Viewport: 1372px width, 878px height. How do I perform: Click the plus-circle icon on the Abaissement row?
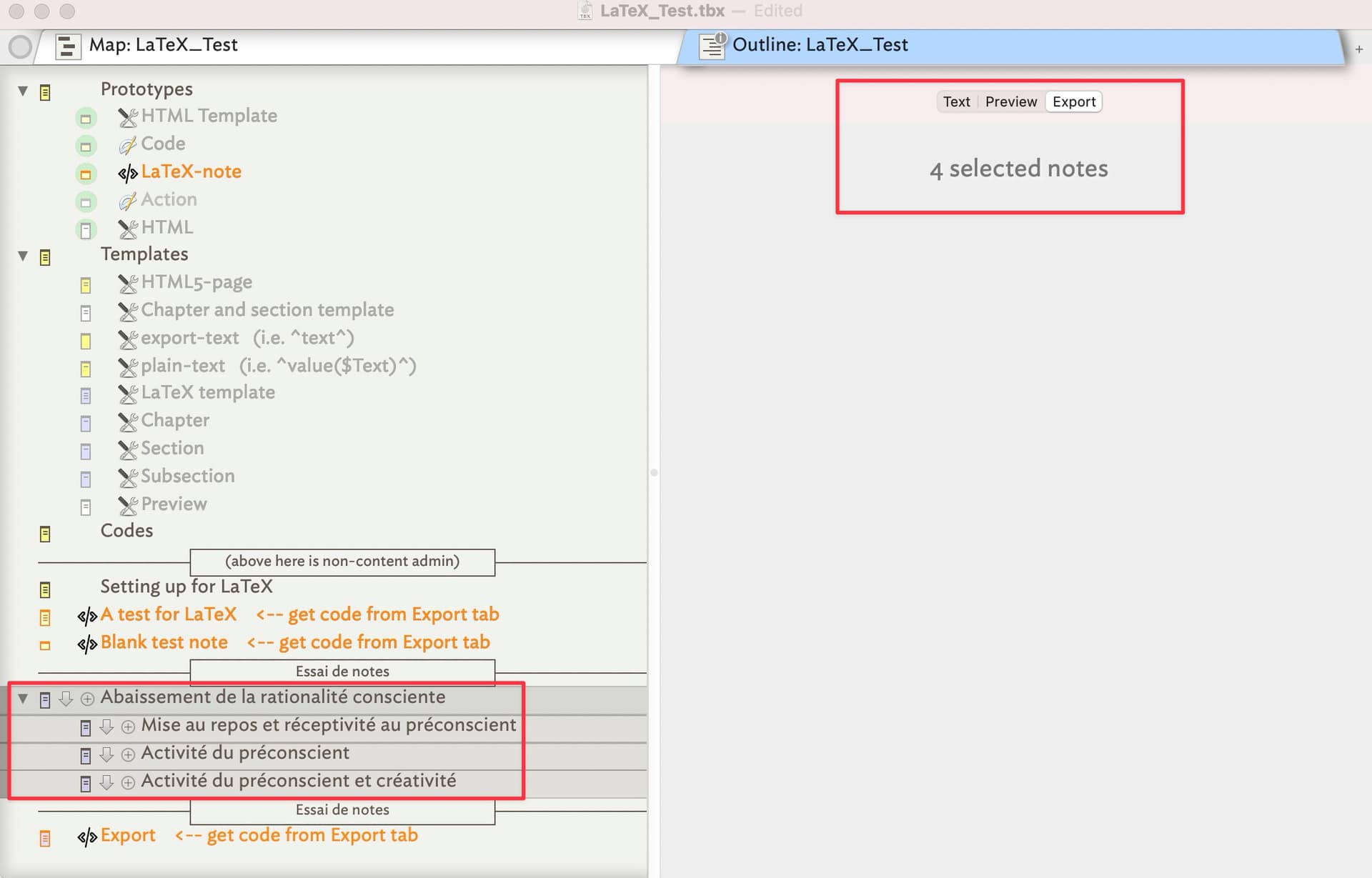87,699
